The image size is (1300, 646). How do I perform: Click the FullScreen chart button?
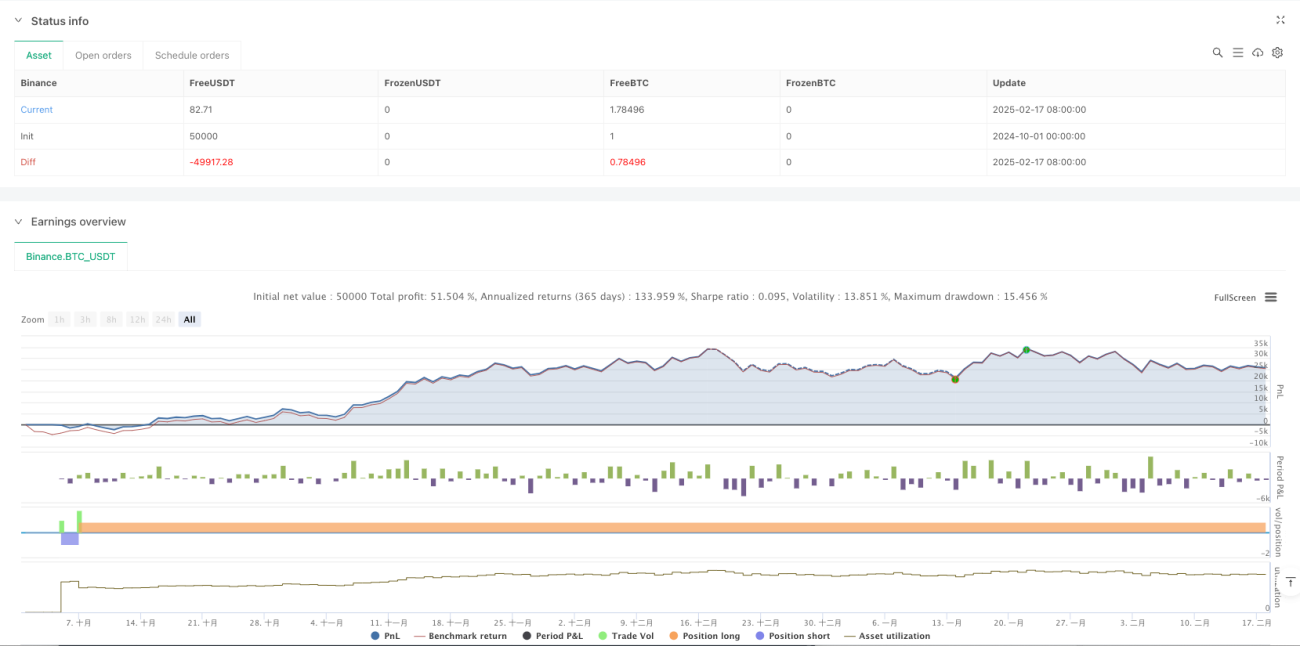pos(1234,297)
